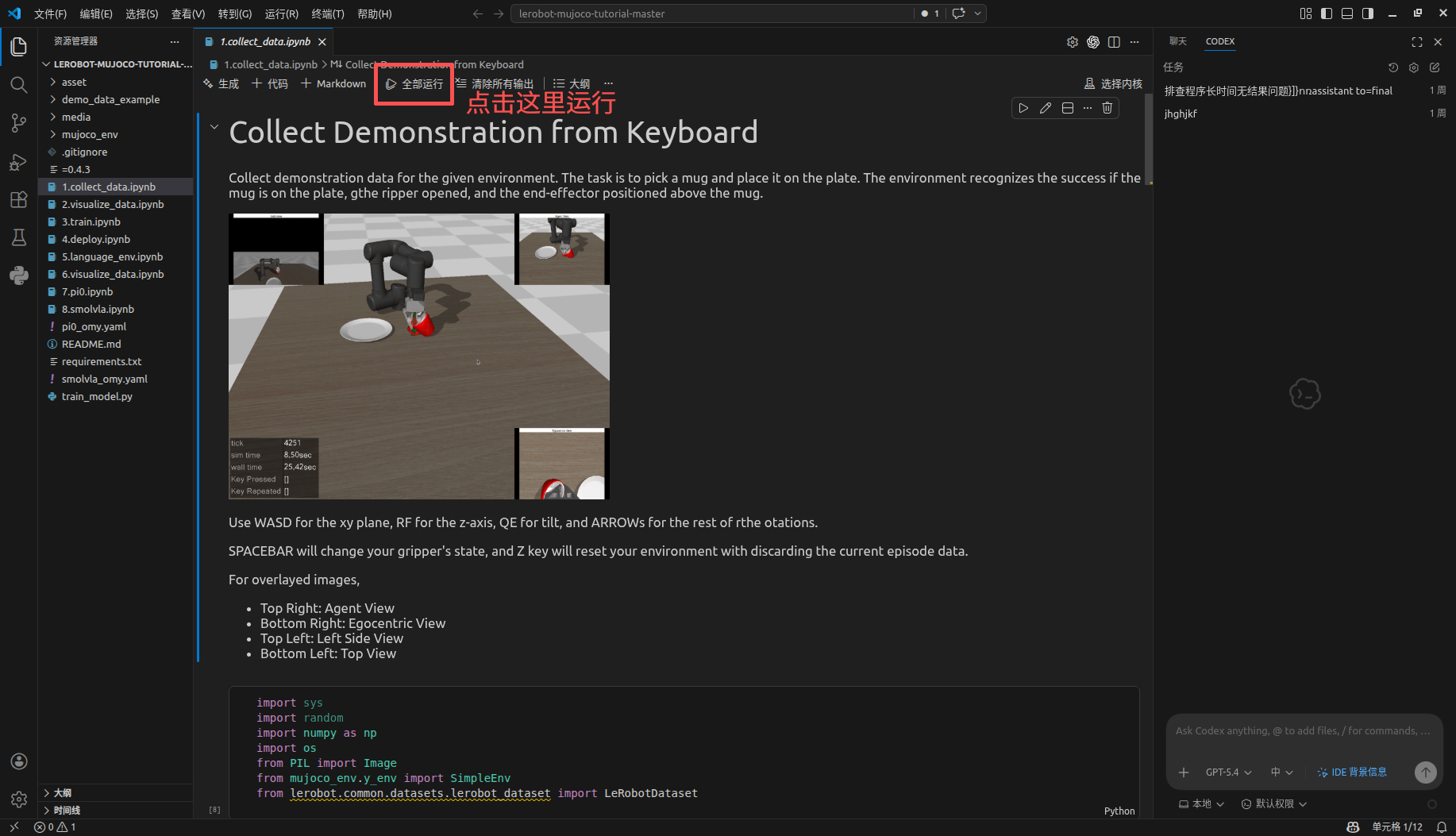Open Codex task history

tap(1393, 67)
